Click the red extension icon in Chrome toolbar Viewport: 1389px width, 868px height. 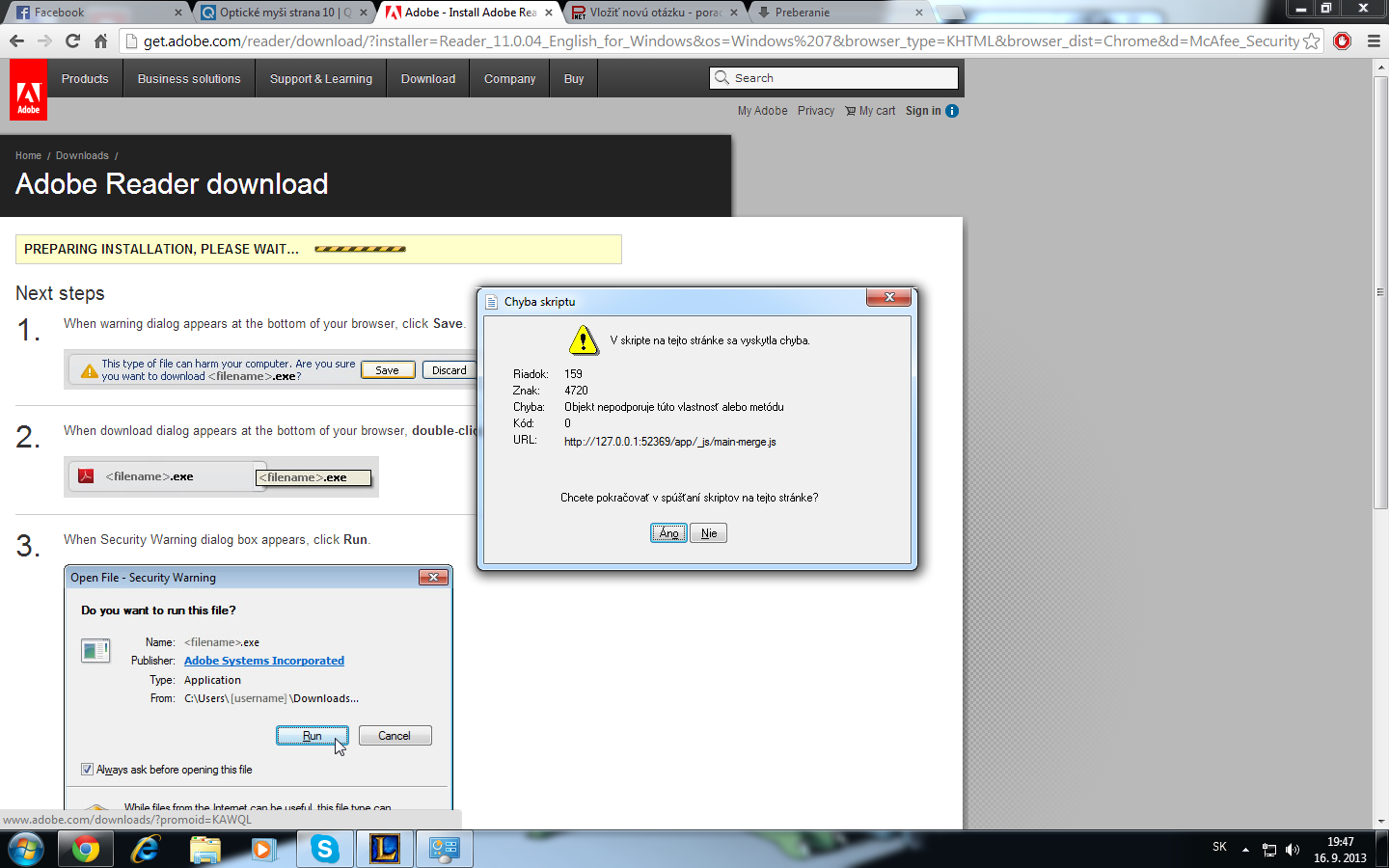(1342, 41)
